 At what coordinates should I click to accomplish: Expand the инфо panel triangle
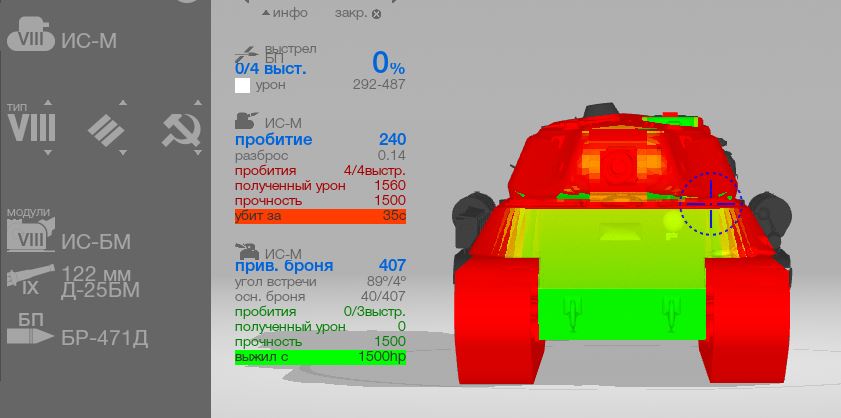(266, 13)
